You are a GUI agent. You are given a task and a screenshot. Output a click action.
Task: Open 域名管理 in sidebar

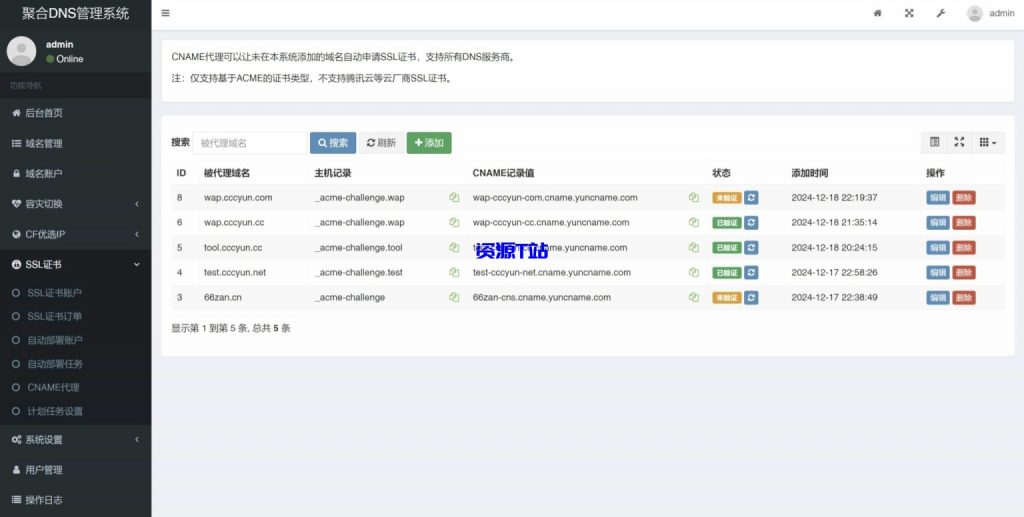76,143
